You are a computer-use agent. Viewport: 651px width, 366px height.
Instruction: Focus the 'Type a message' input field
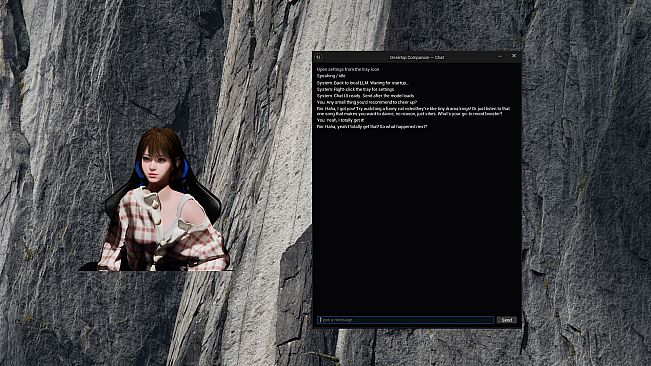(406, 320)
